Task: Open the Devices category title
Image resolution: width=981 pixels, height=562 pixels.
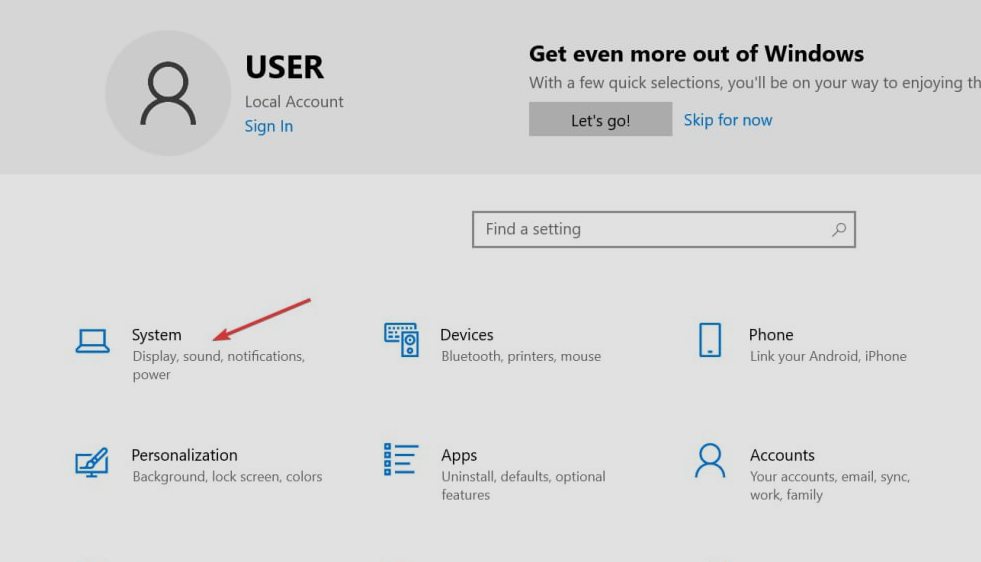Action: pyautogui.click(x=467, y=335)
